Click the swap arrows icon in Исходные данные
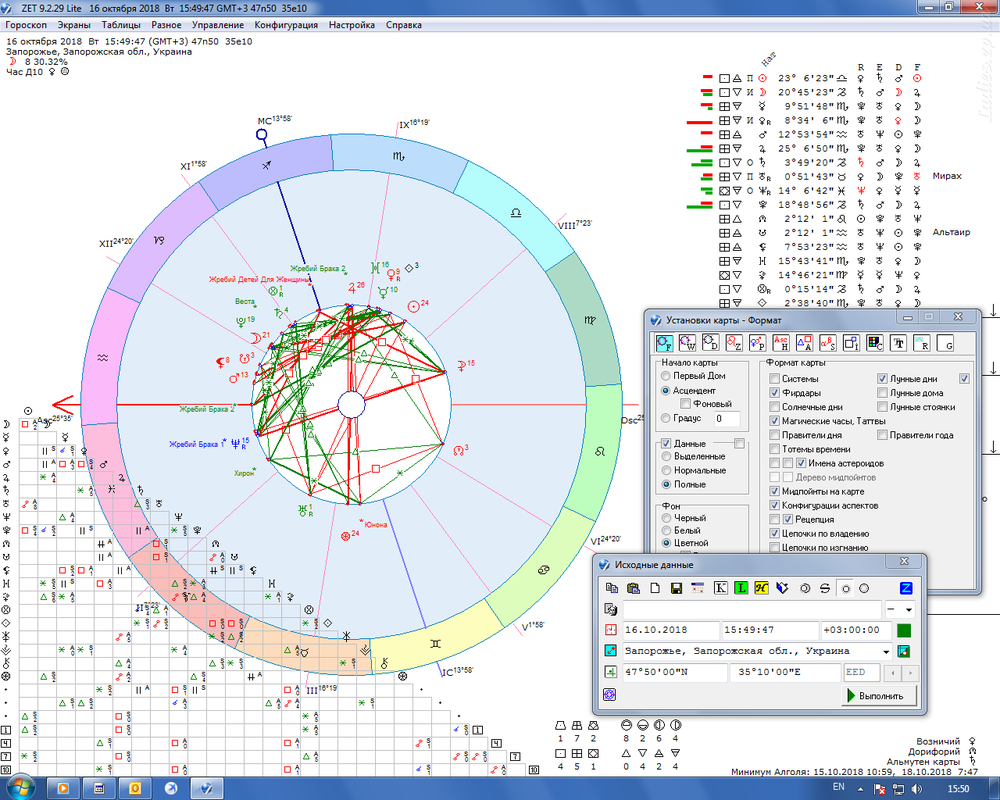 tap(825, 588)
